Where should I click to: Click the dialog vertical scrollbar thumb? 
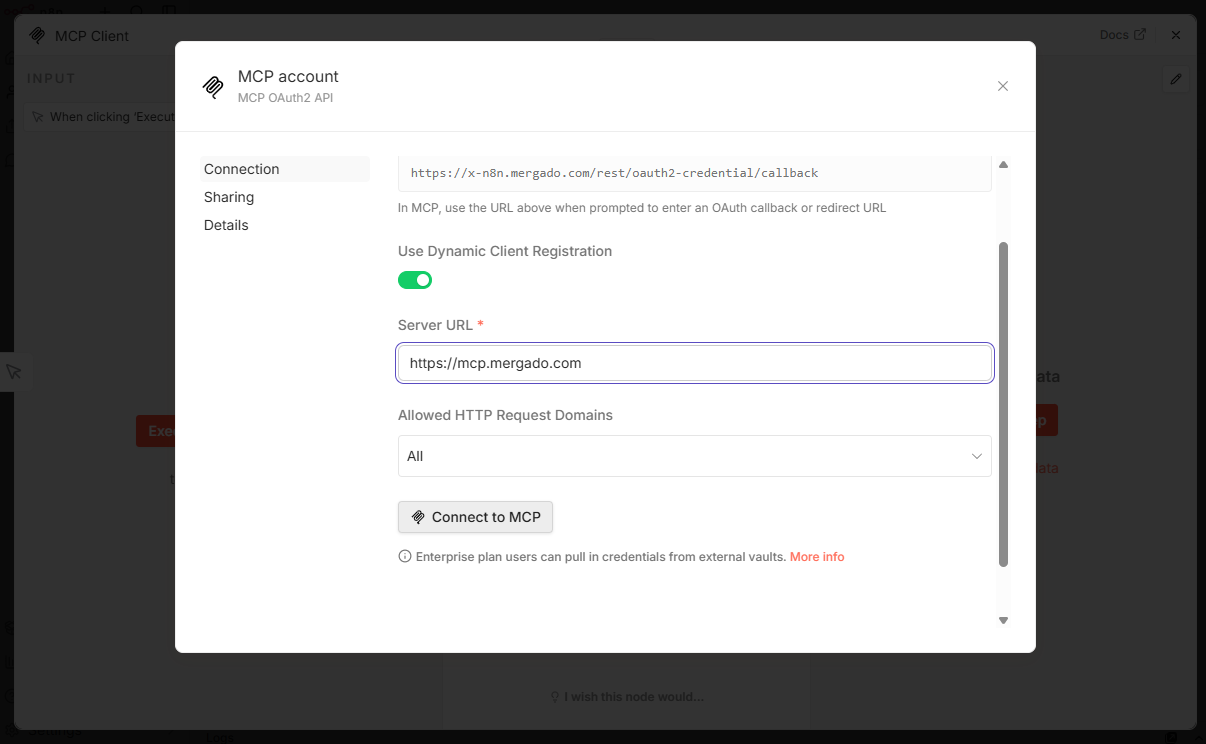click(1003, 404)
